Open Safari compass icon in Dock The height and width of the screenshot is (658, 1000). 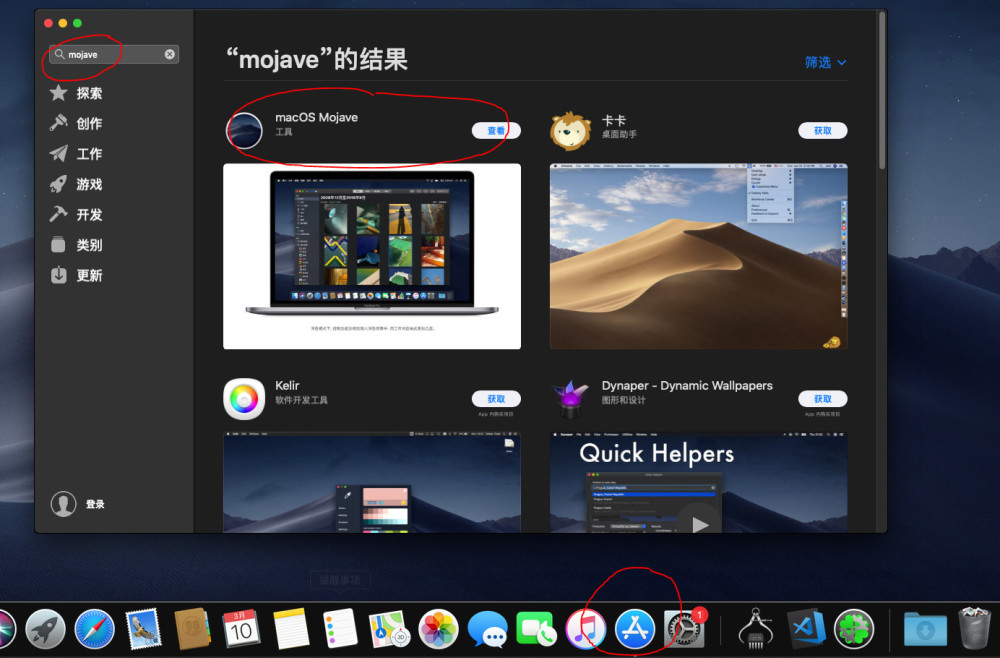pos(94,629)
